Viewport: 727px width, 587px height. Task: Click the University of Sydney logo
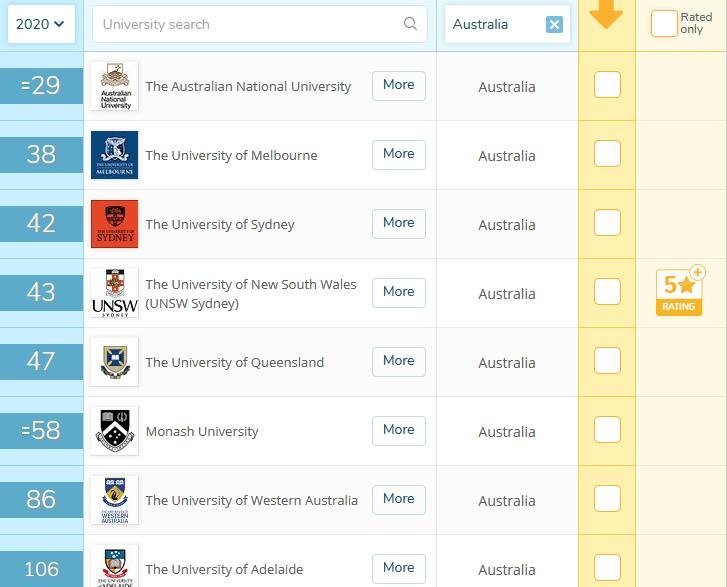tap(114, 224)
